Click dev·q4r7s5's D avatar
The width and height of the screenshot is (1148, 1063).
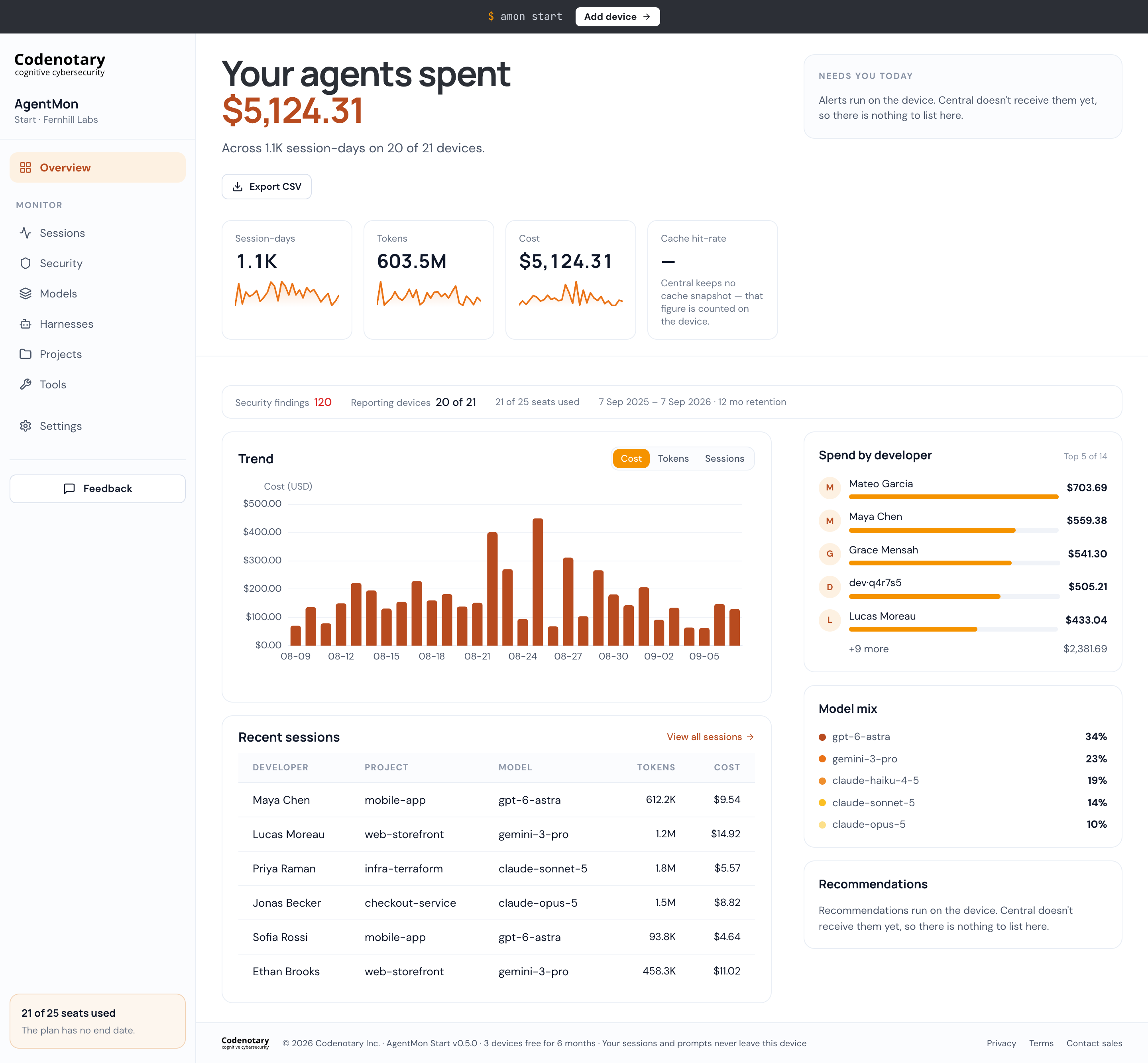pyautogui.click(x=830, y=587)
